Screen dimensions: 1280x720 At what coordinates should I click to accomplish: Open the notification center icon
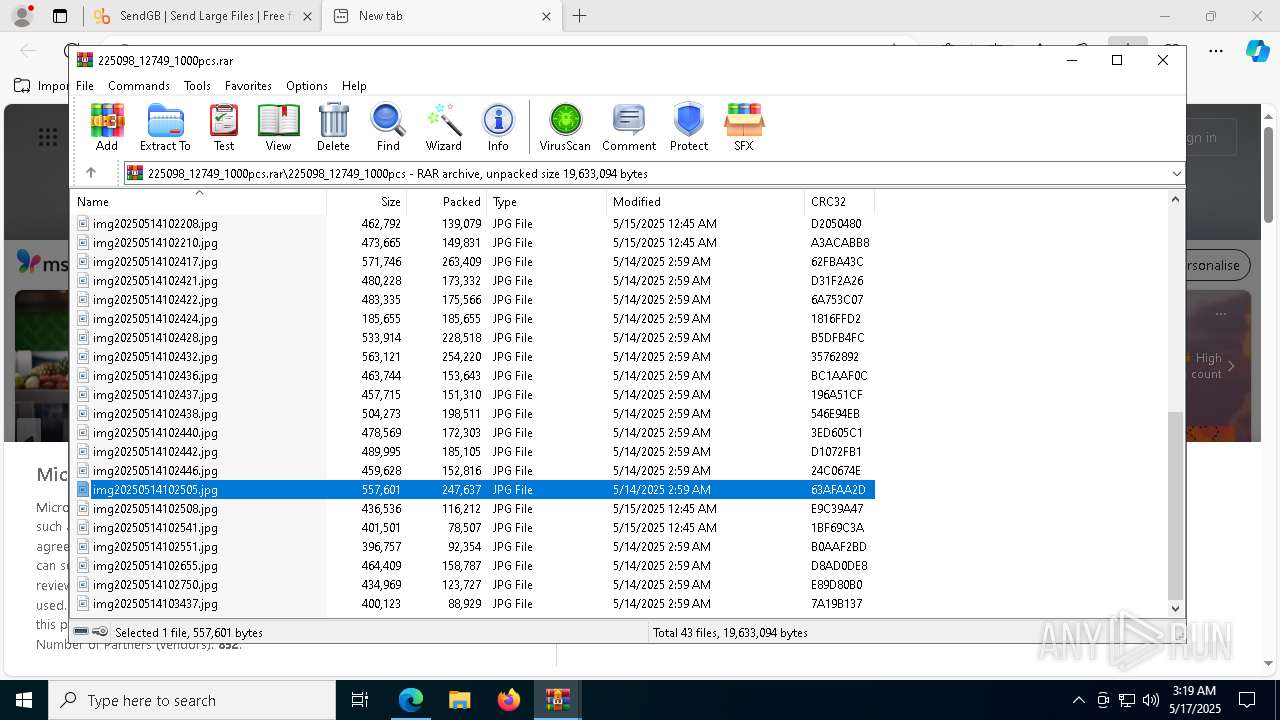point(1247,700)
